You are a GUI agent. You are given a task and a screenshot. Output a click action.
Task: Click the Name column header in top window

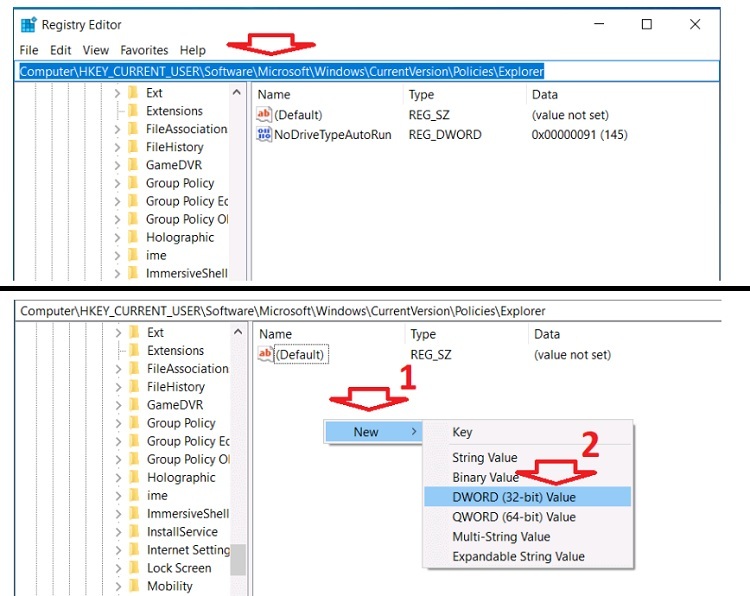coord(274,95)
